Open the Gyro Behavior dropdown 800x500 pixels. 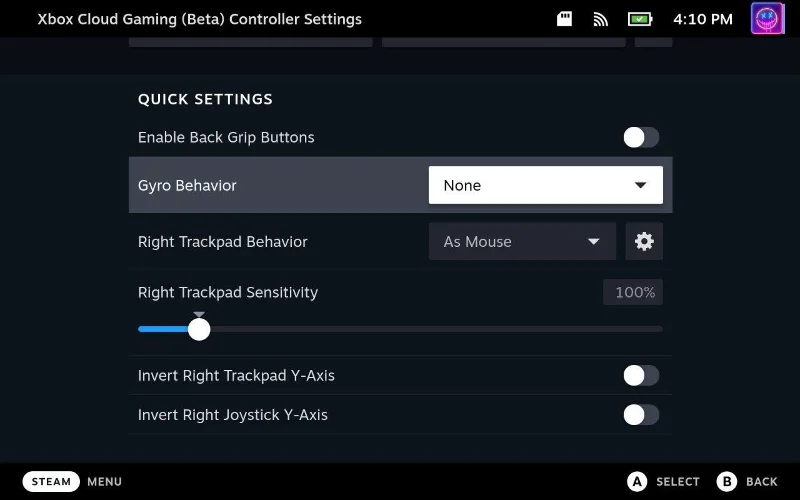545,185
